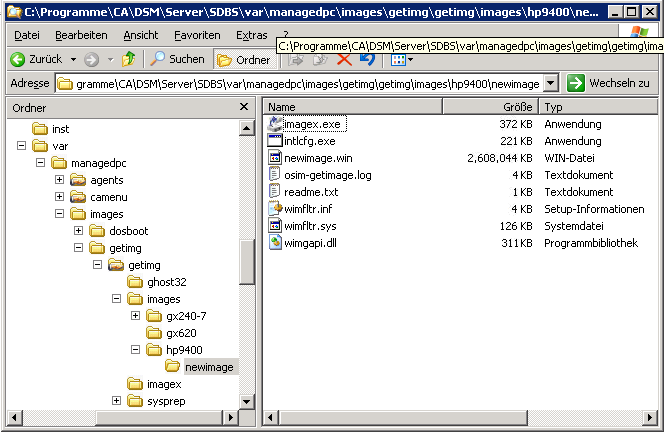Click the Wechseln zu go button
The height and width of the screenshot is (432, 664).
(x=608, y=83)
